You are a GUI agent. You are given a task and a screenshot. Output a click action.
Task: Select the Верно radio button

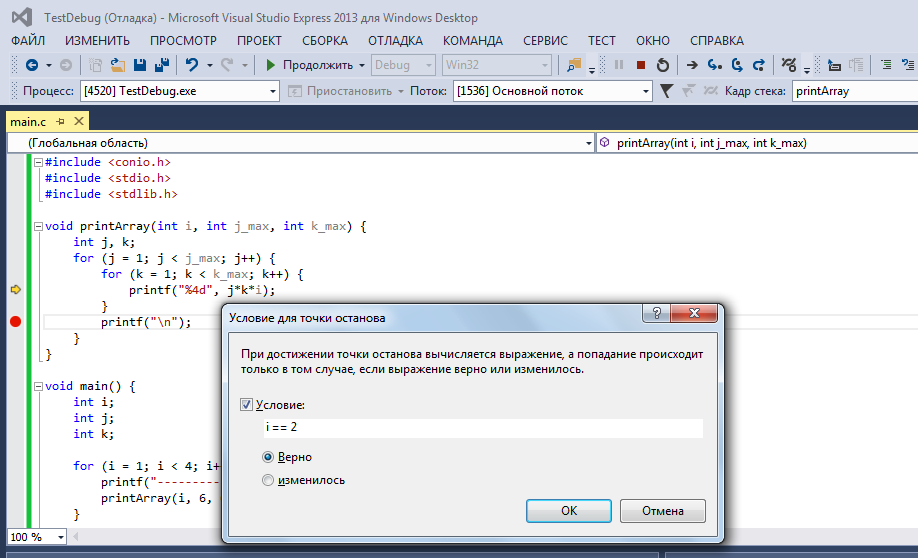coord(268,457)
